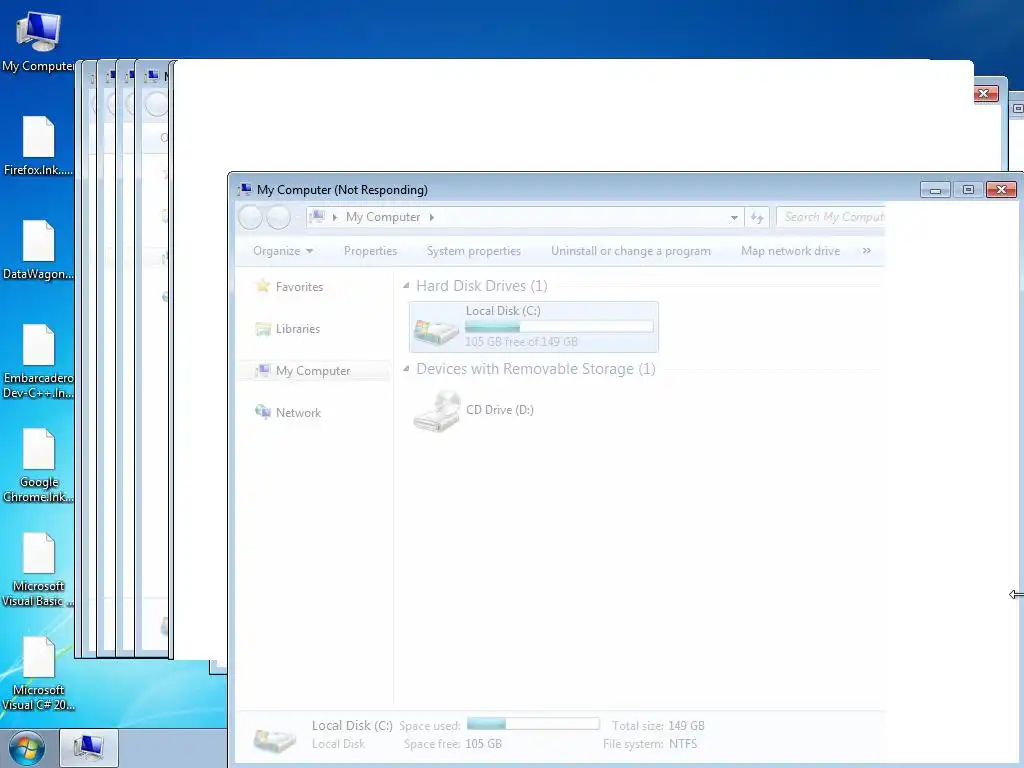
Task: Open the address bar history dropdown arrow
Action: click(734, 217)
